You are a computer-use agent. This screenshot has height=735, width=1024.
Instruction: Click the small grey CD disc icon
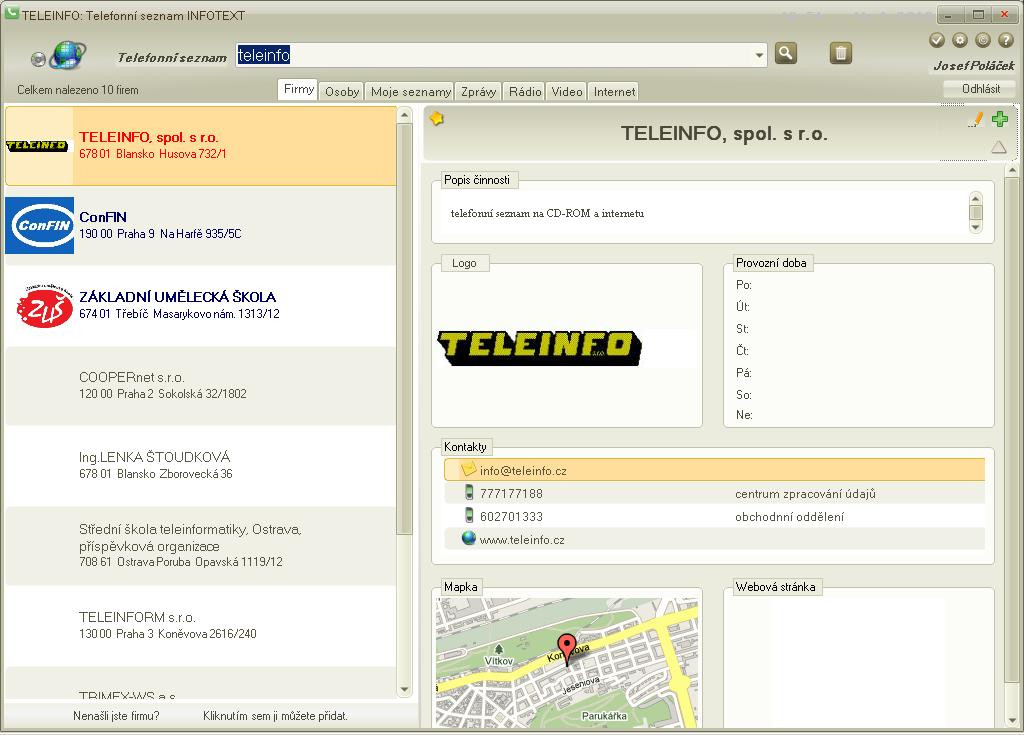point(38,59)
